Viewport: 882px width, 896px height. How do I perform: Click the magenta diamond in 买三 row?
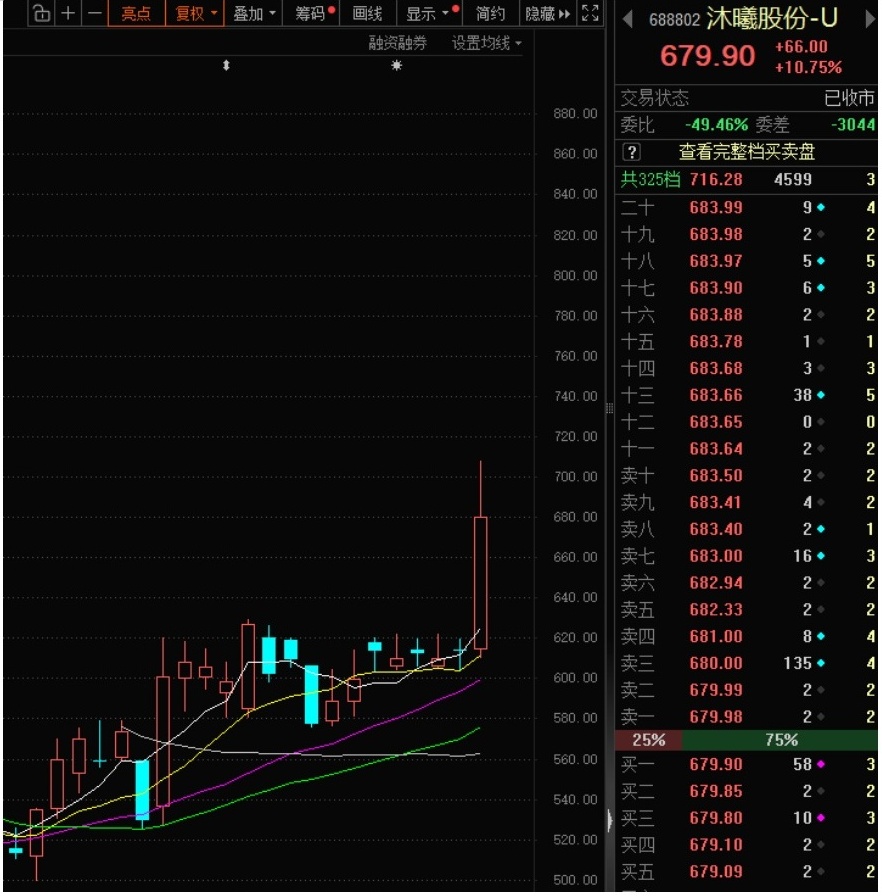821,818
